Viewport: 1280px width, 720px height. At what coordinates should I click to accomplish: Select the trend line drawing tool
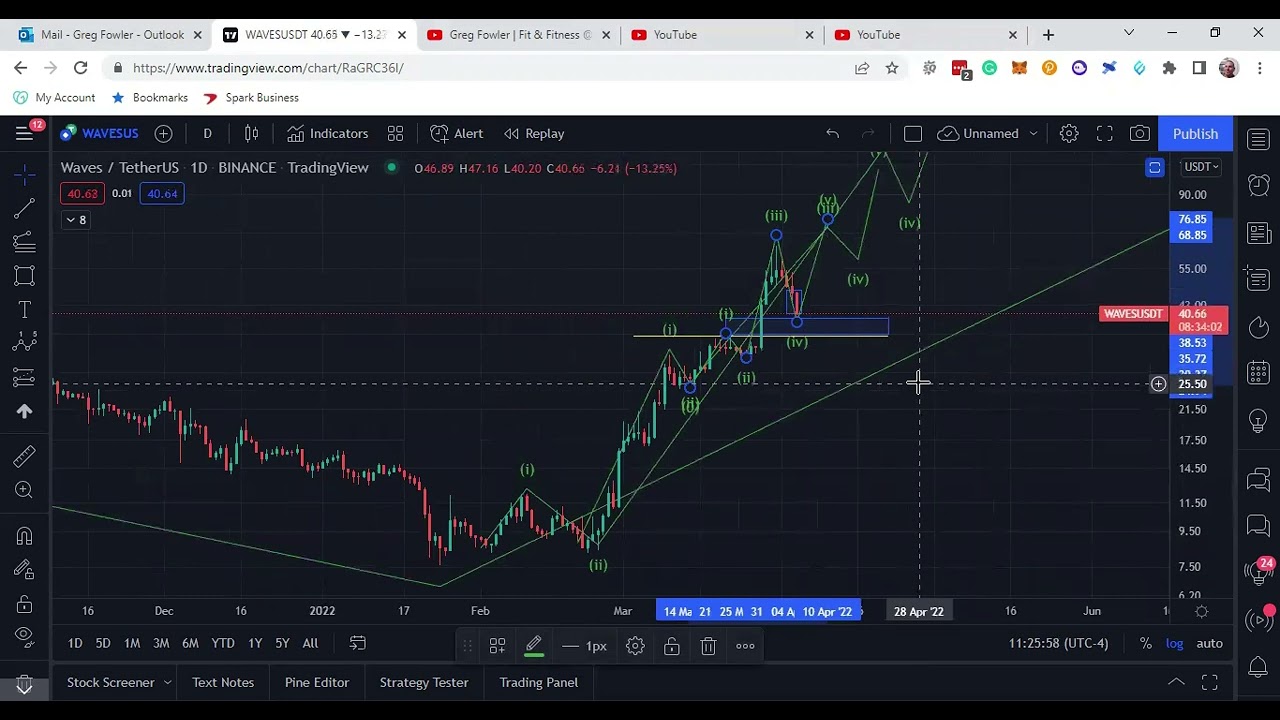25,208
